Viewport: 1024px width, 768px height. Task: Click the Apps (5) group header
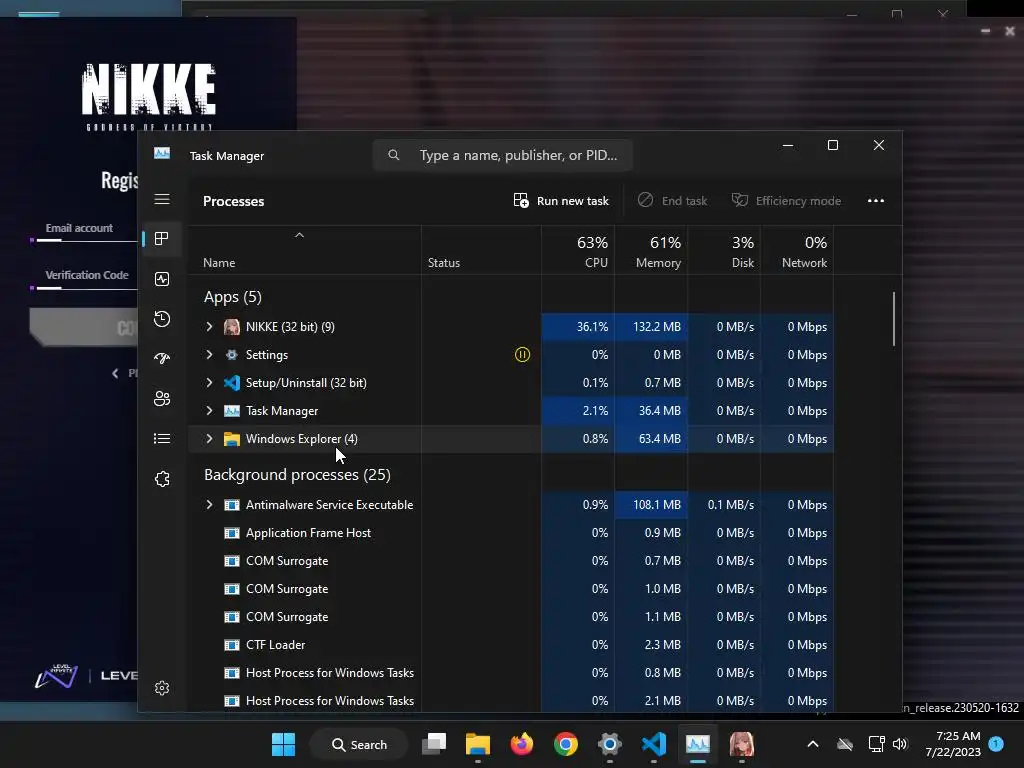[232, 297]
